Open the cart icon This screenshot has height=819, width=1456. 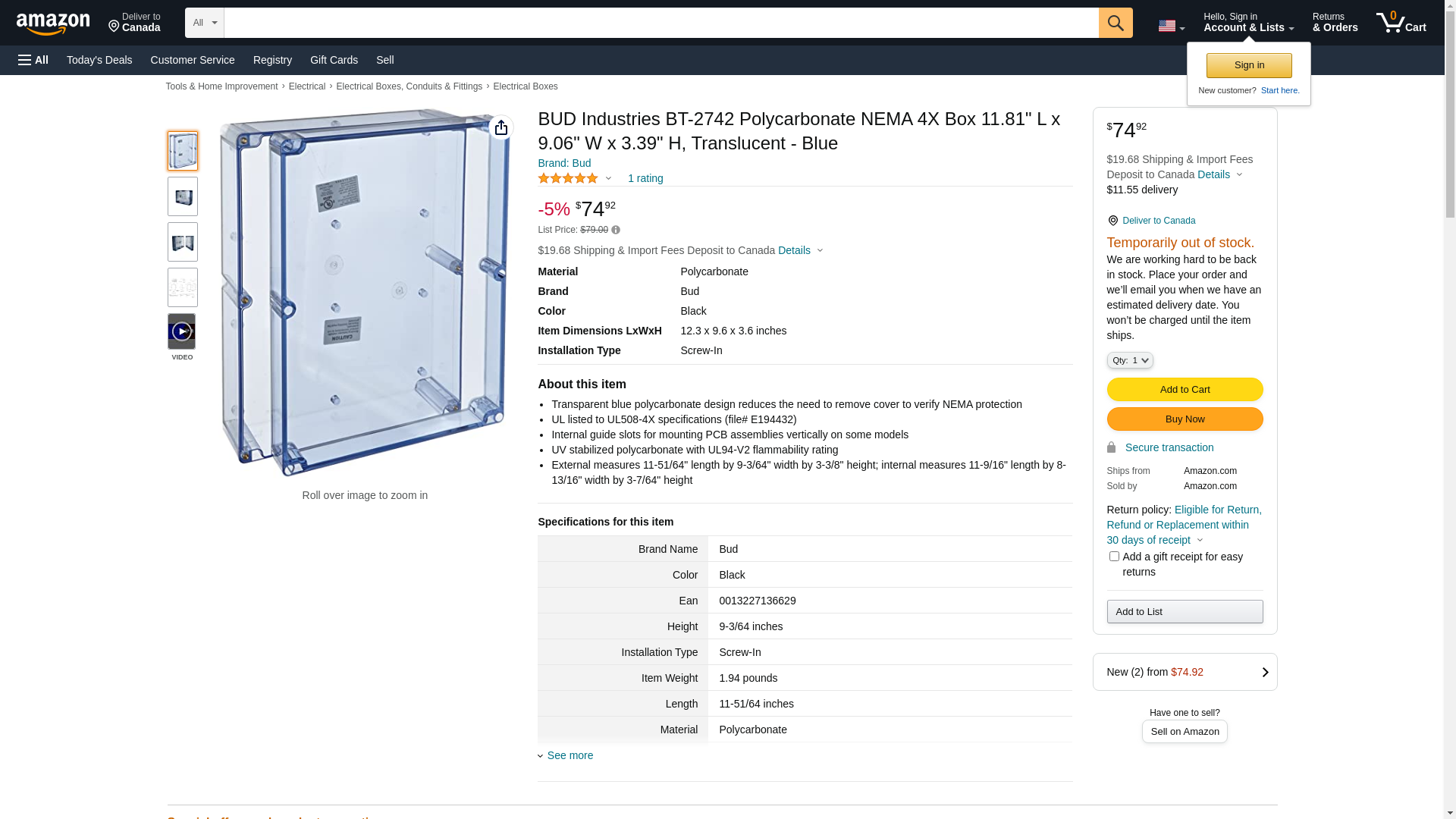[1401, 23]
